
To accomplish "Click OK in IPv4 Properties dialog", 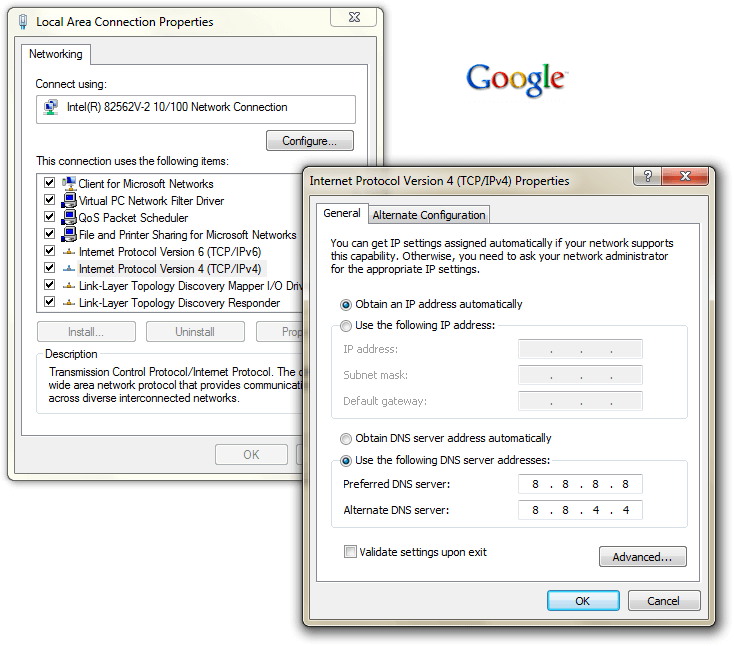I will click(583, 601).
